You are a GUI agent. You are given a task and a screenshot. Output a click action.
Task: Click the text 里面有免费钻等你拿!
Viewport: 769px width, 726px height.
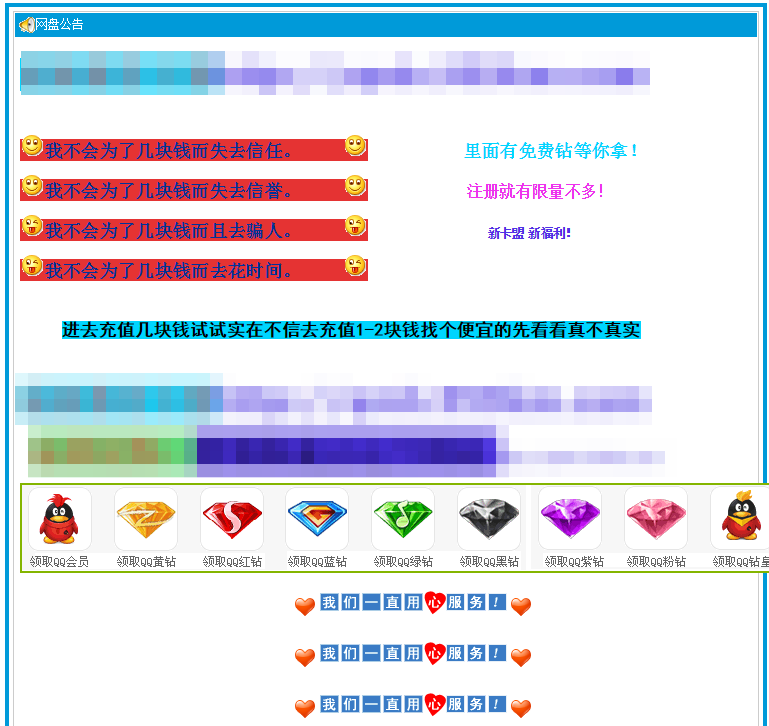click(551, 151)
